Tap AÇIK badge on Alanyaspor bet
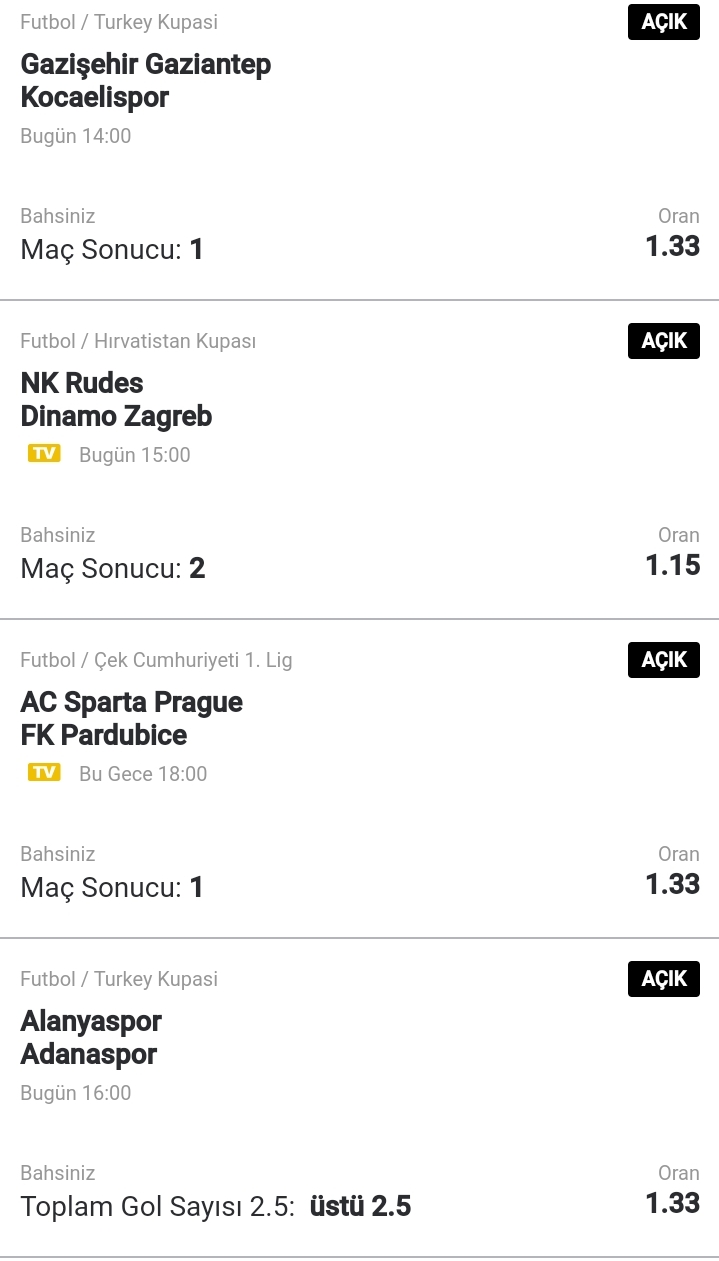This screenshot has width=719, height=1261. (x=664, y=979)
